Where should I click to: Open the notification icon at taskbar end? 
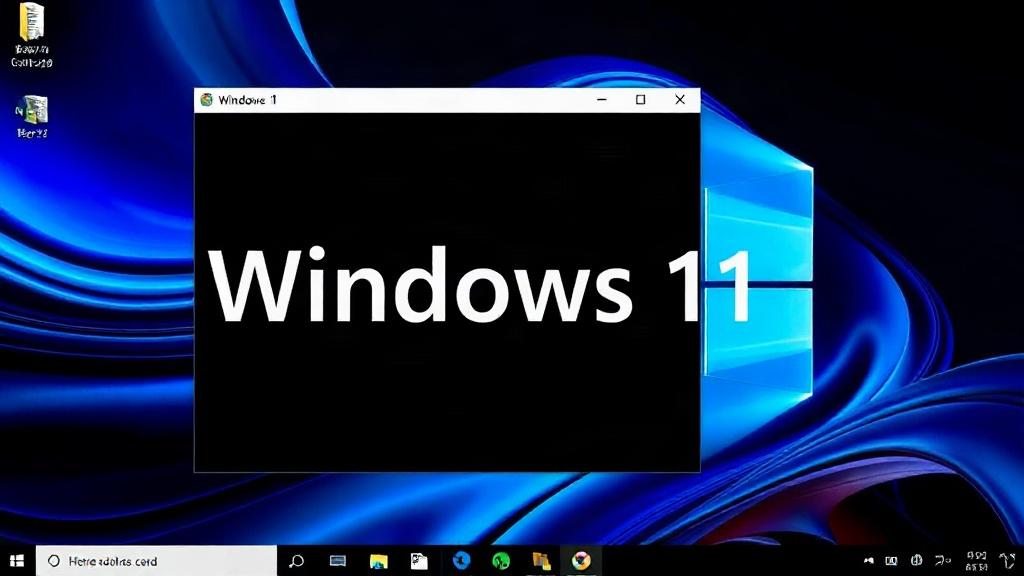(1008, 561)
